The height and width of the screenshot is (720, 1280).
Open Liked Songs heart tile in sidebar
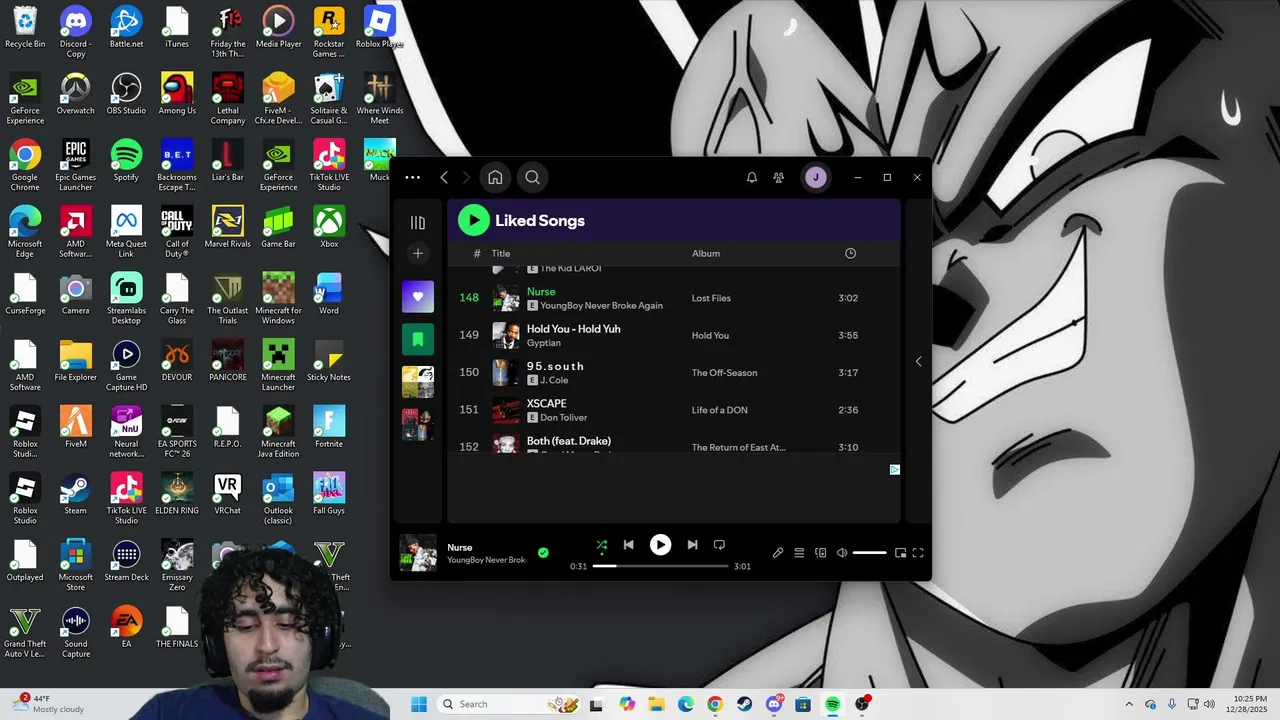pos(418,296)
